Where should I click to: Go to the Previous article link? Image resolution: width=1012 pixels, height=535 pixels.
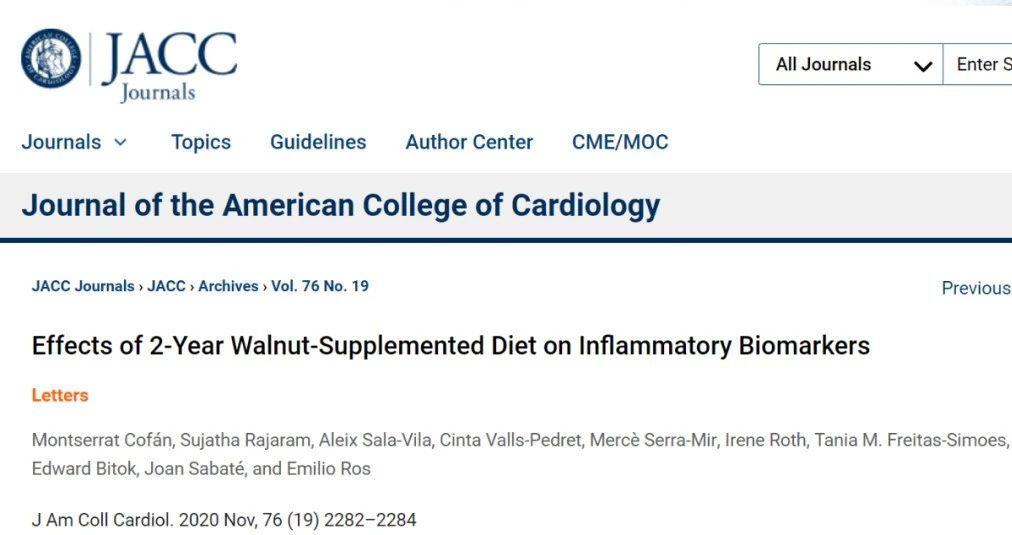[977, 288]
